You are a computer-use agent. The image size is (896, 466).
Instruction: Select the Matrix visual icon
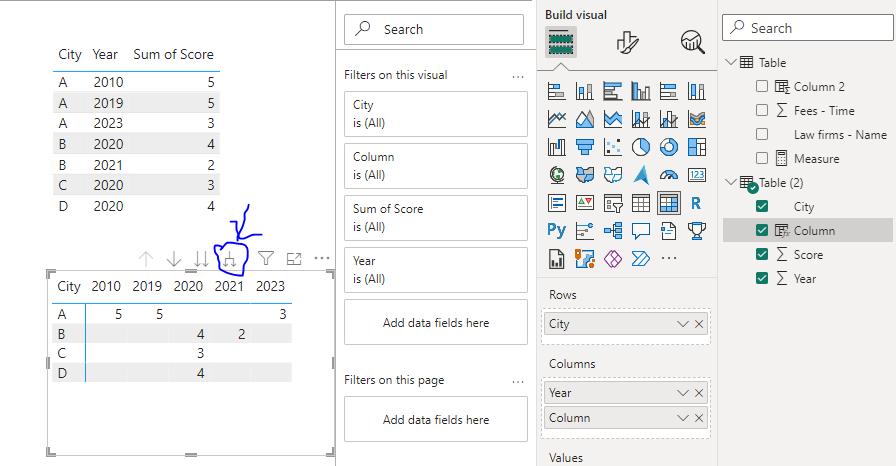[669, 203]
